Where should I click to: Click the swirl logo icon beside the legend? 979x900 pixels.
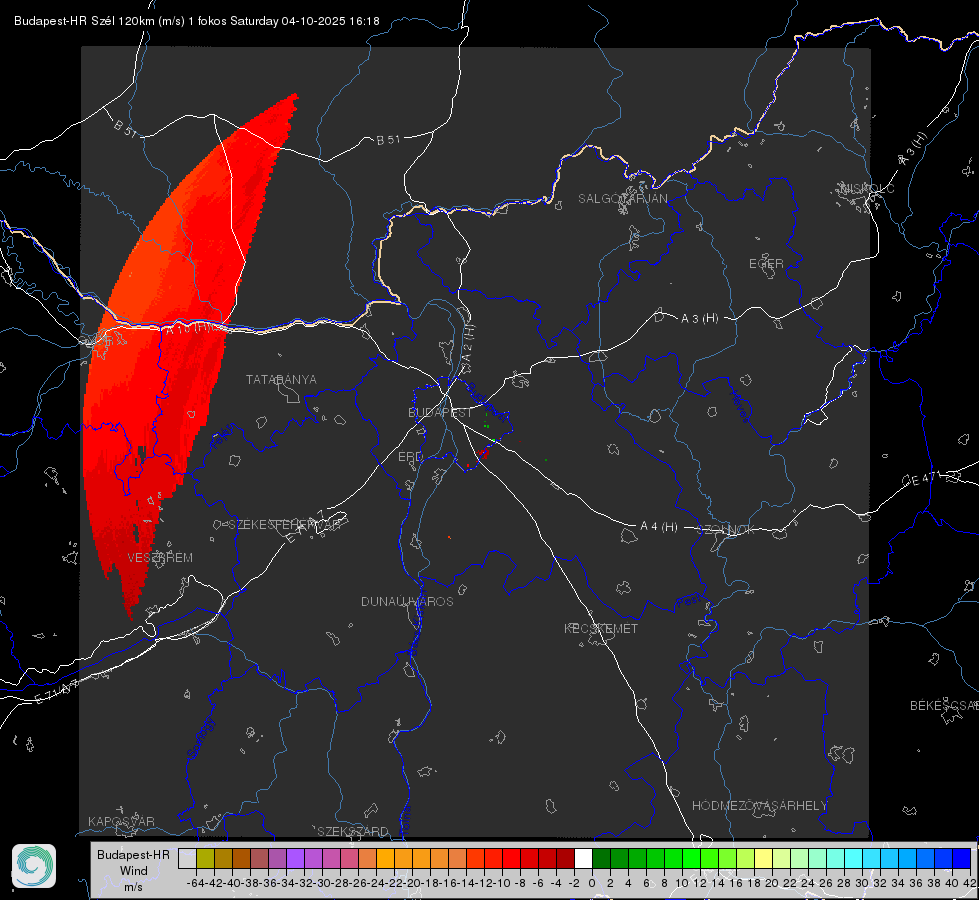(x=34, y=866)
